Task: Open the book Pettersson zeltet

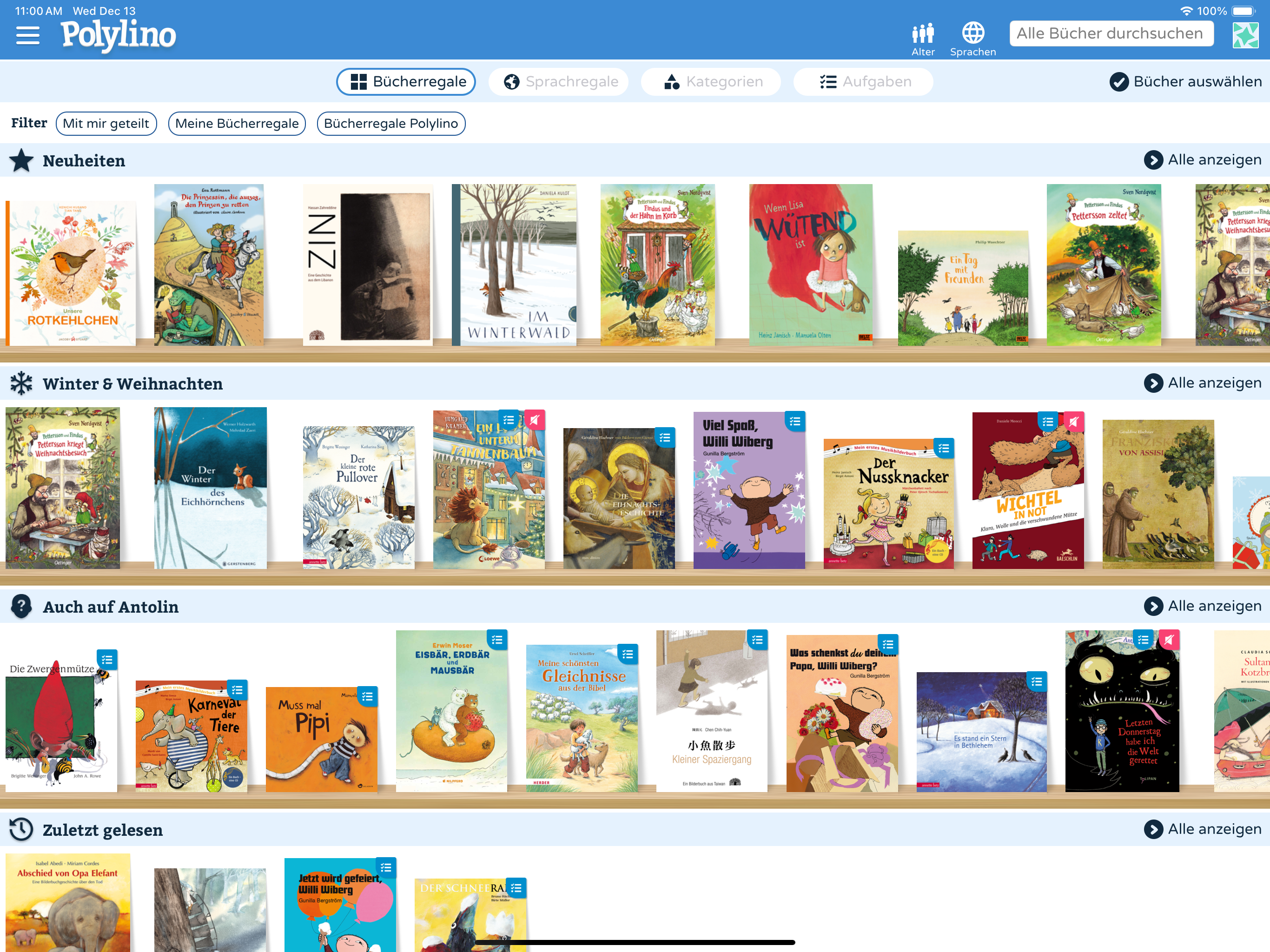Action: (x=1104, y=264)
